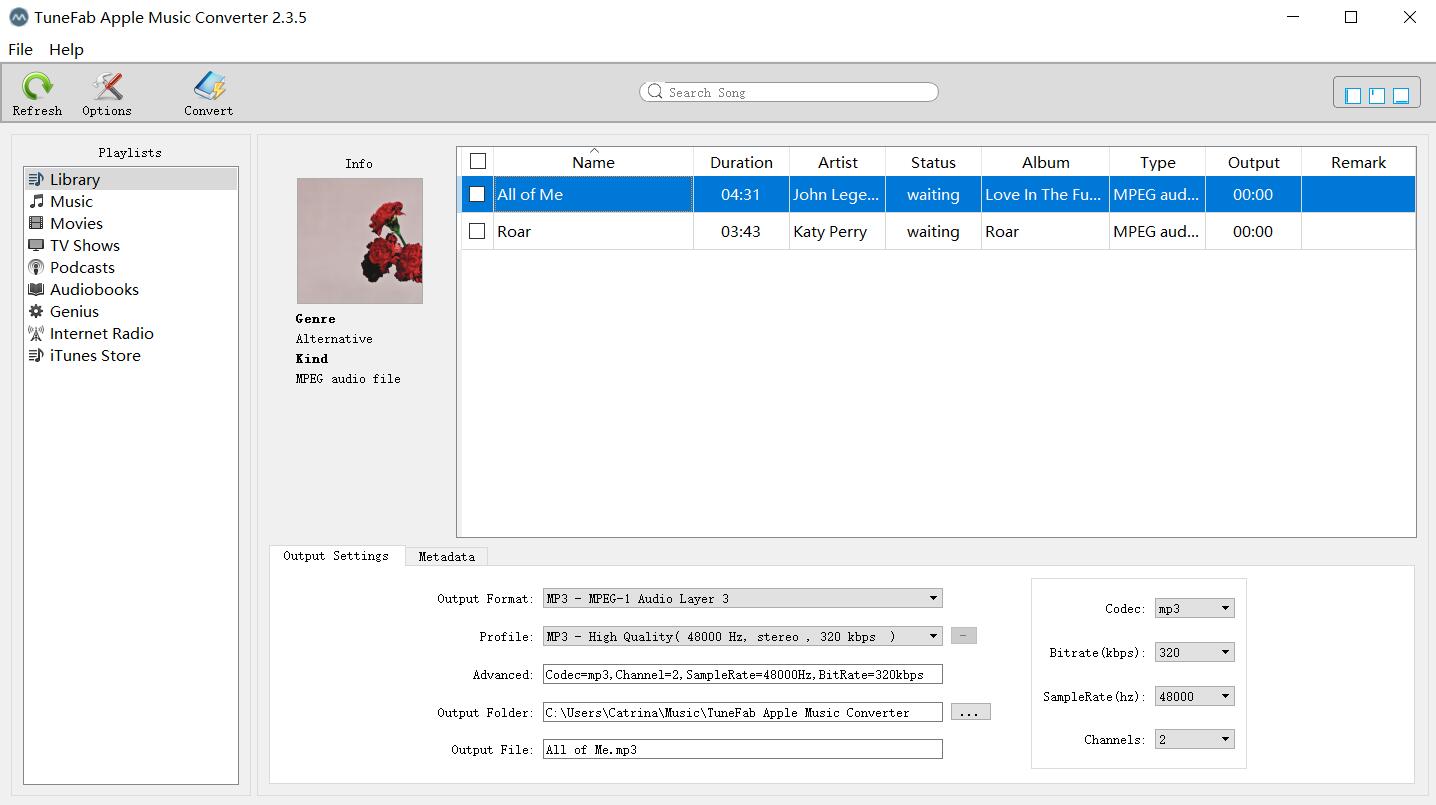Click the Internet Radio antenna icon

click(36, 333)
